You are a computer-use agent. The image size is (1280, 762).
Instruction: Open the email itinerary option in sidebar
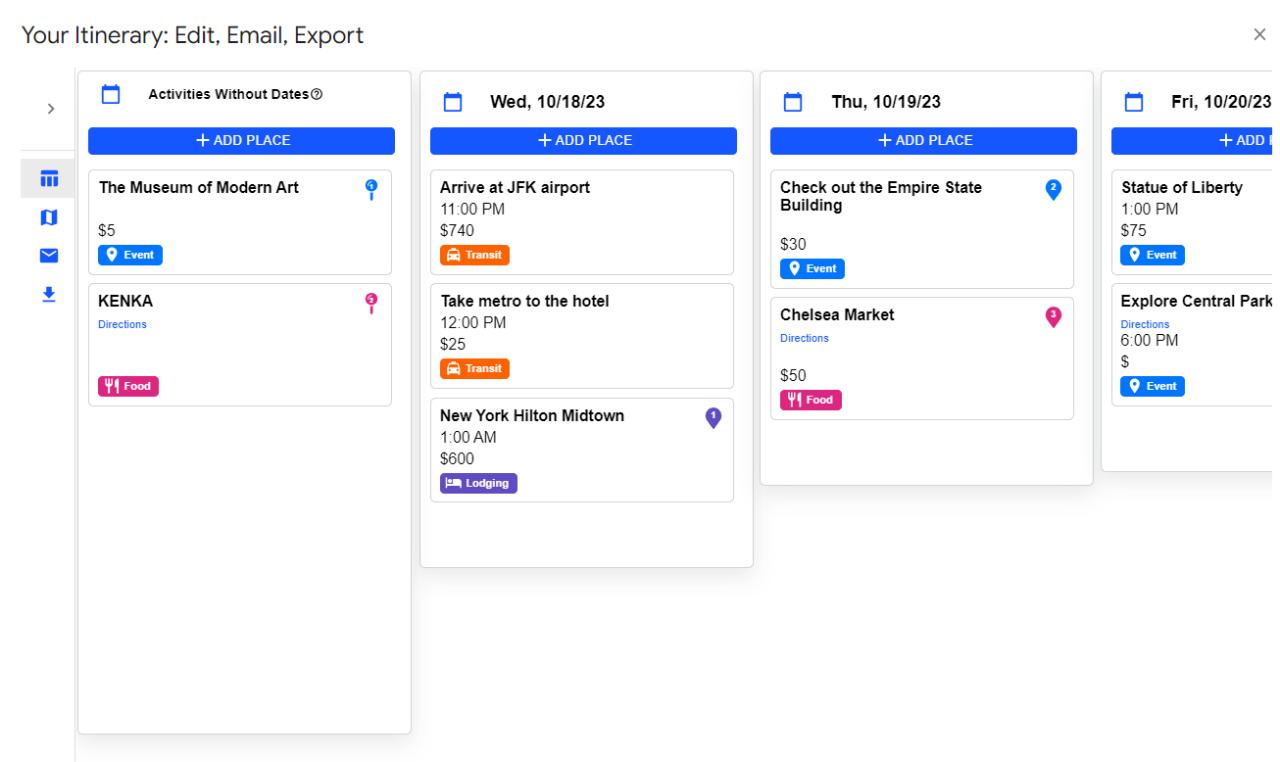[48, 255]
